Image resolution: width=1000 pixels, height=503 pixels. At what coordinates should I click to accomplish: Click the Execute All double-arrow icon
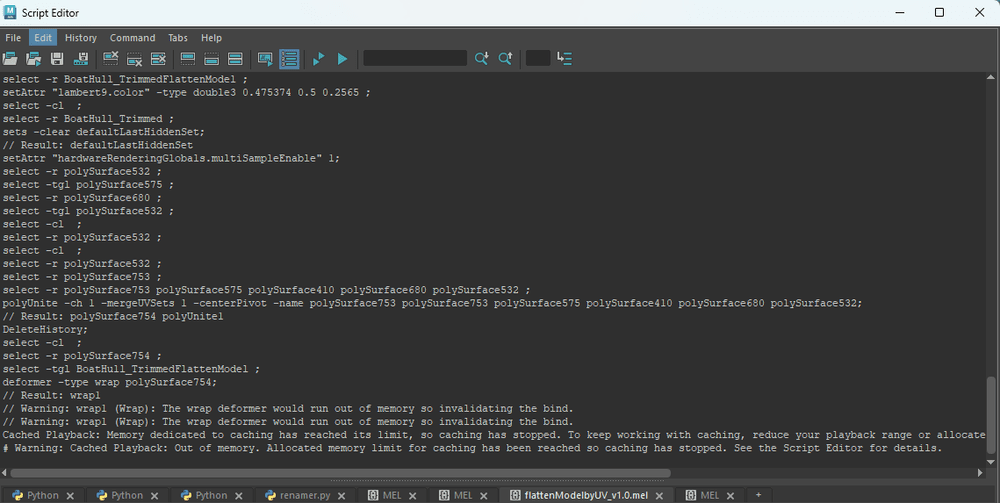click(318, 59)
